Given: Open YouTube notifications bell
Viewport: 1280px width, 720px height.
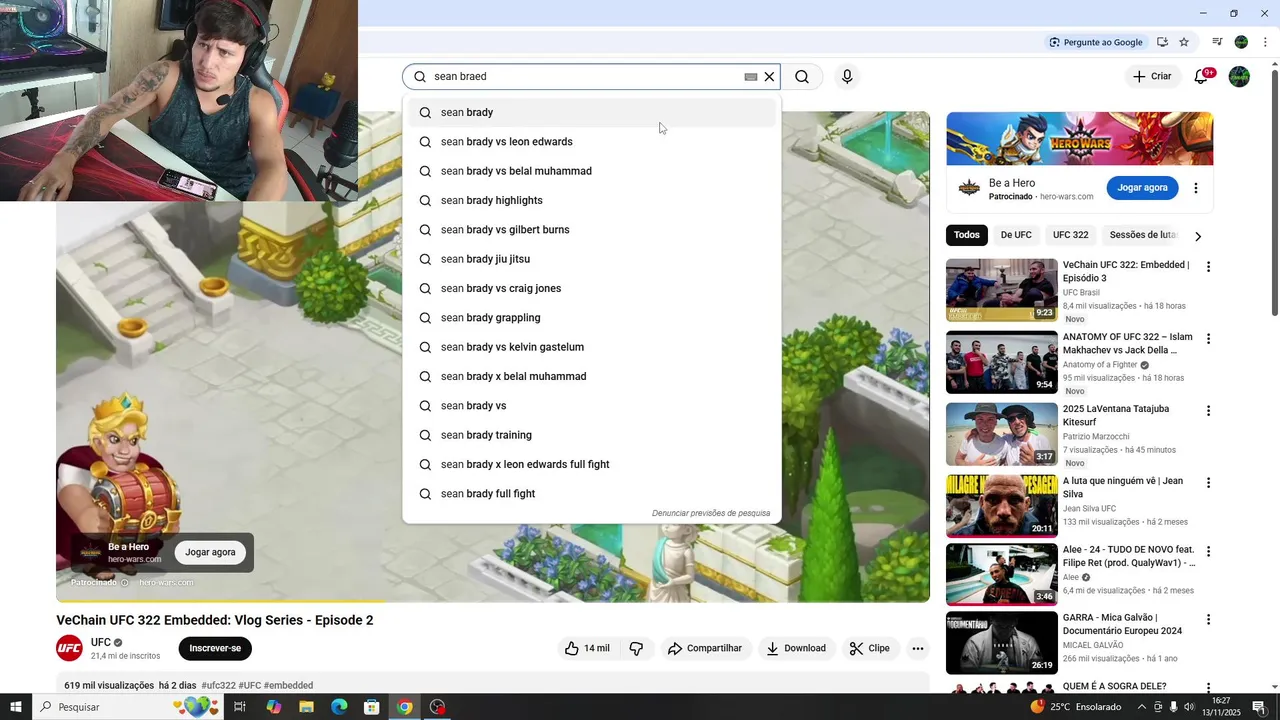Looking at the screenshot, I should [x=1201, y=76].
